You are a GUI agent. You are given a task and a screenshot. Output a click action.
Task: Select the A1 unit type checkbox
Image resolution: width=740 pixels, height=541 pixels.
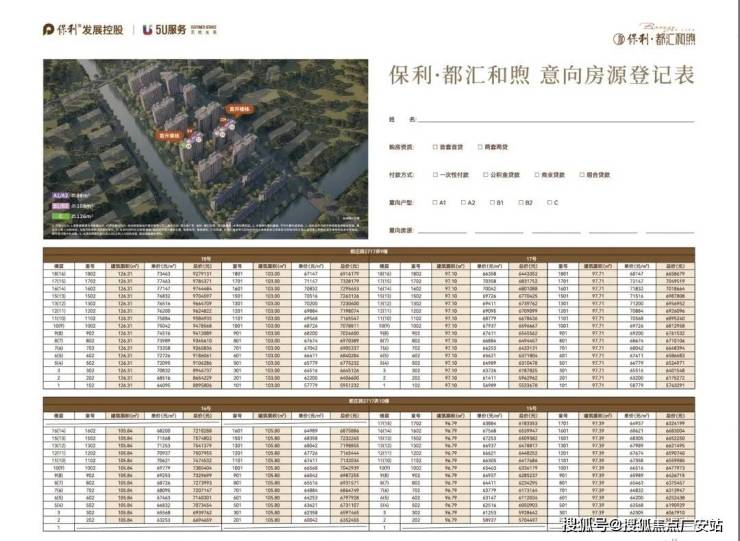pyautogui.click(x=435, y=203)
